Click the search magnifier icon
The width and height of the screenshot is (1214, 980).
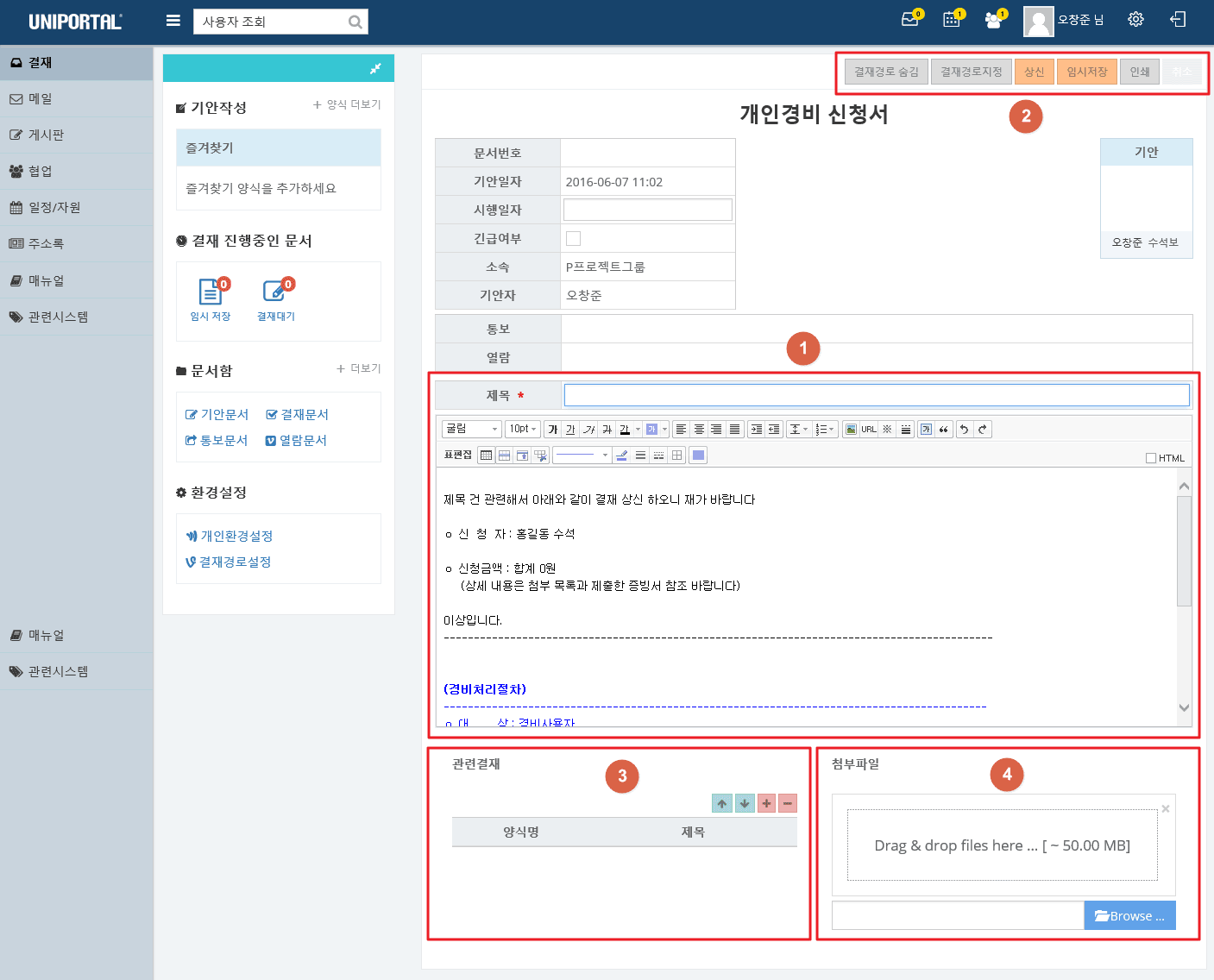pos(355,22)
